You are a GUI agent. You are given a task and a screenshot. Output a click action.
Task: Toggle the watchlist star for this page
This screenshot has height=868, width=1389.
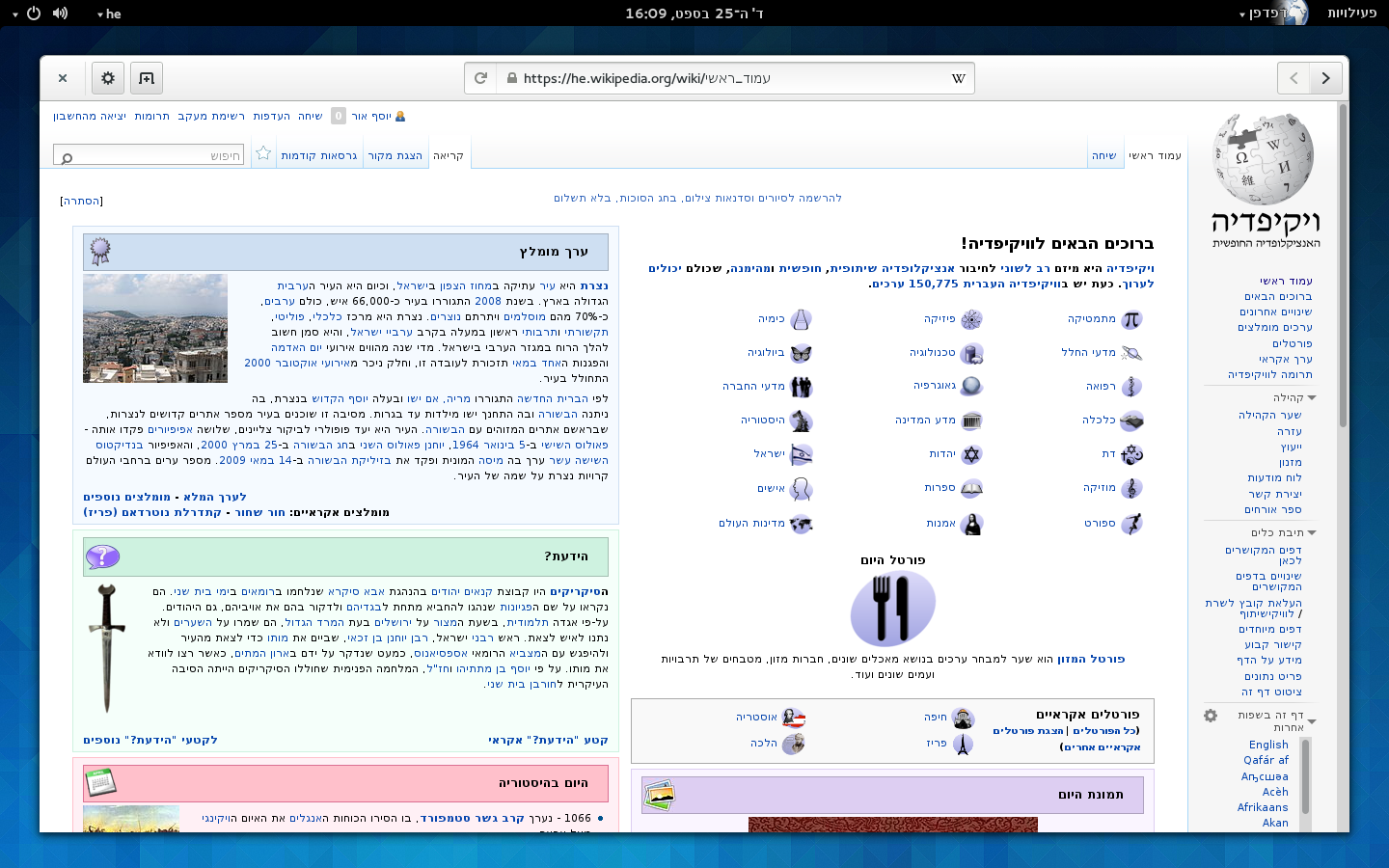pos(263,153)
